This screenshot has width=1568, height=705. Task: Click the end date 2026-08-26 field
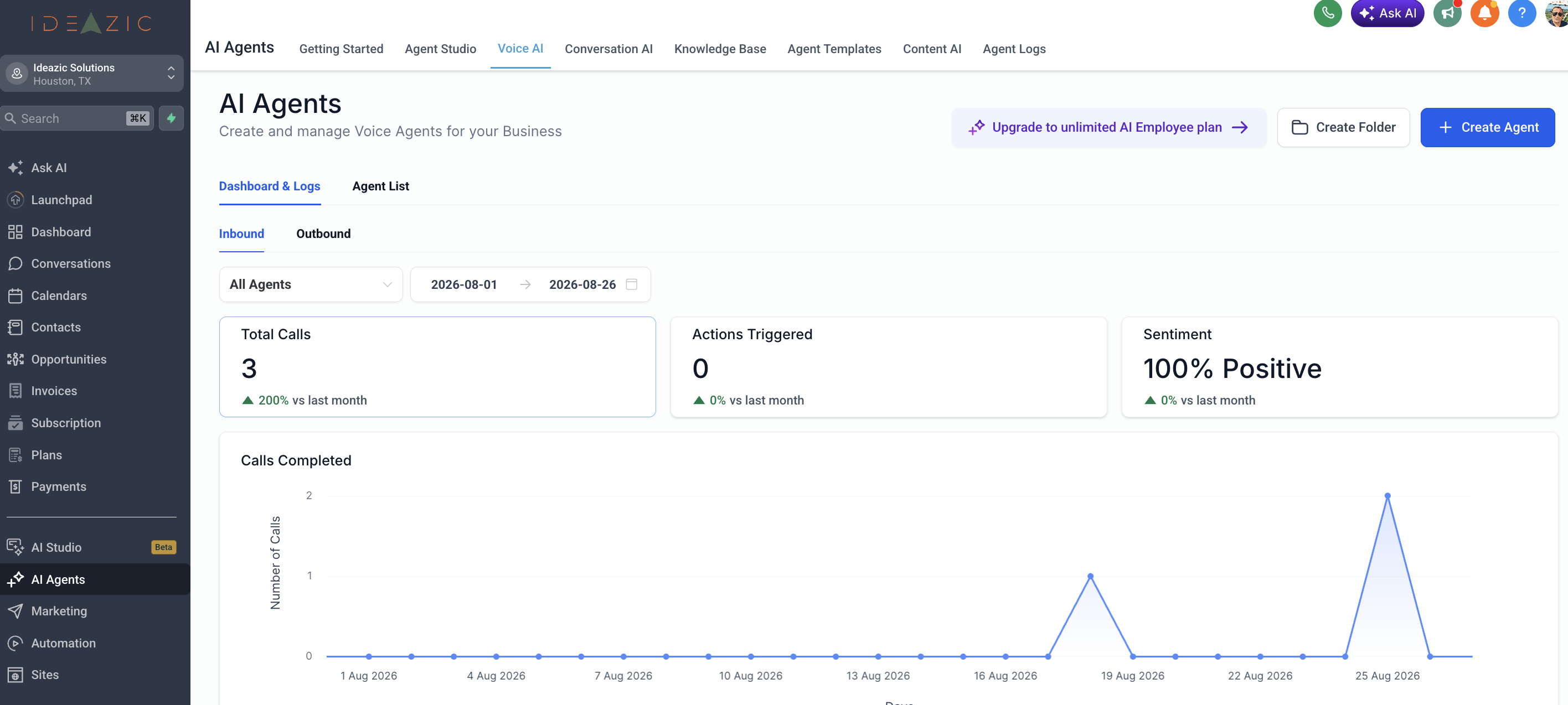point(582,284)
